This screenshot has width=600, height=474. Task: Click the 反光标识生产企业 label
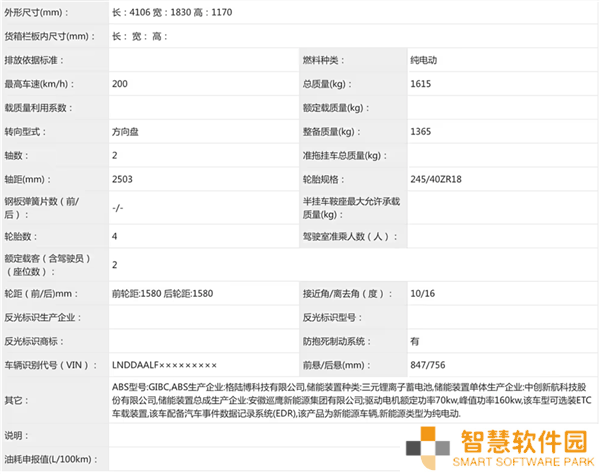[x=43, y=318]
